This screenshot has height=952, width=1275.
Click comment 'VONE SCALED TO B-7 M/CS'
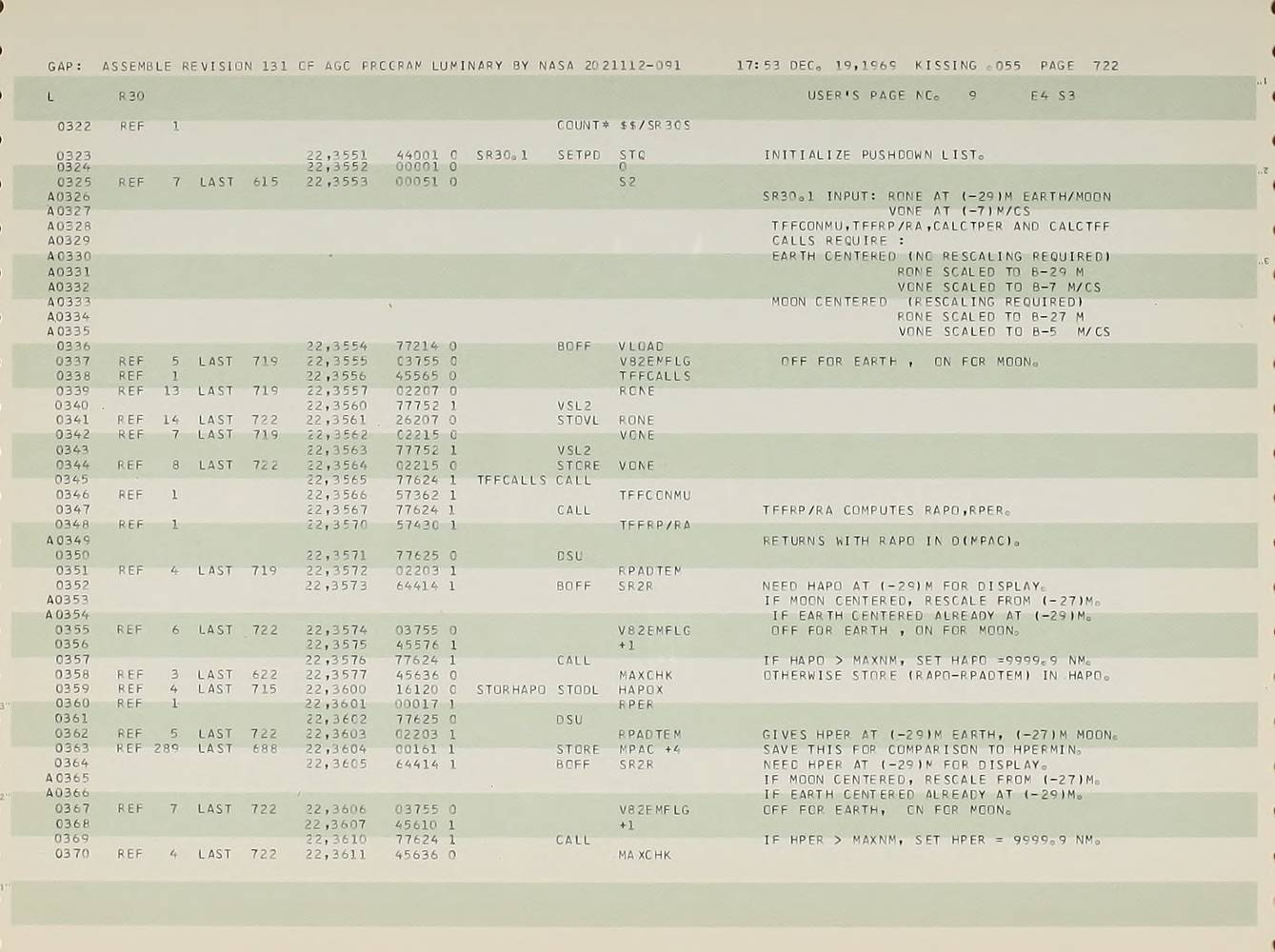click(999, 287)
